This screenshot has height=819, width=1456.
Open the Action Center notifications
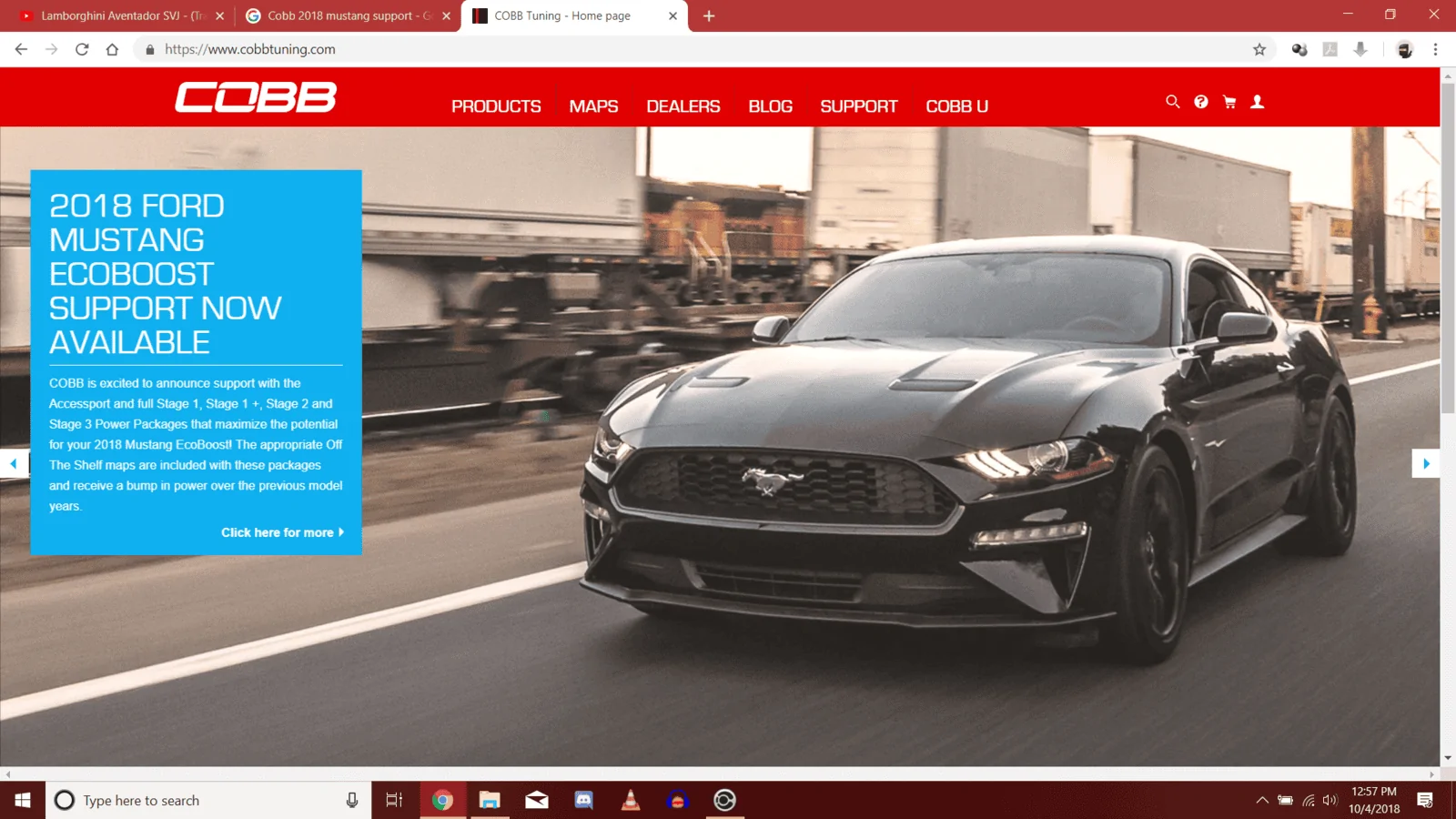click(x=1425, y=800)
